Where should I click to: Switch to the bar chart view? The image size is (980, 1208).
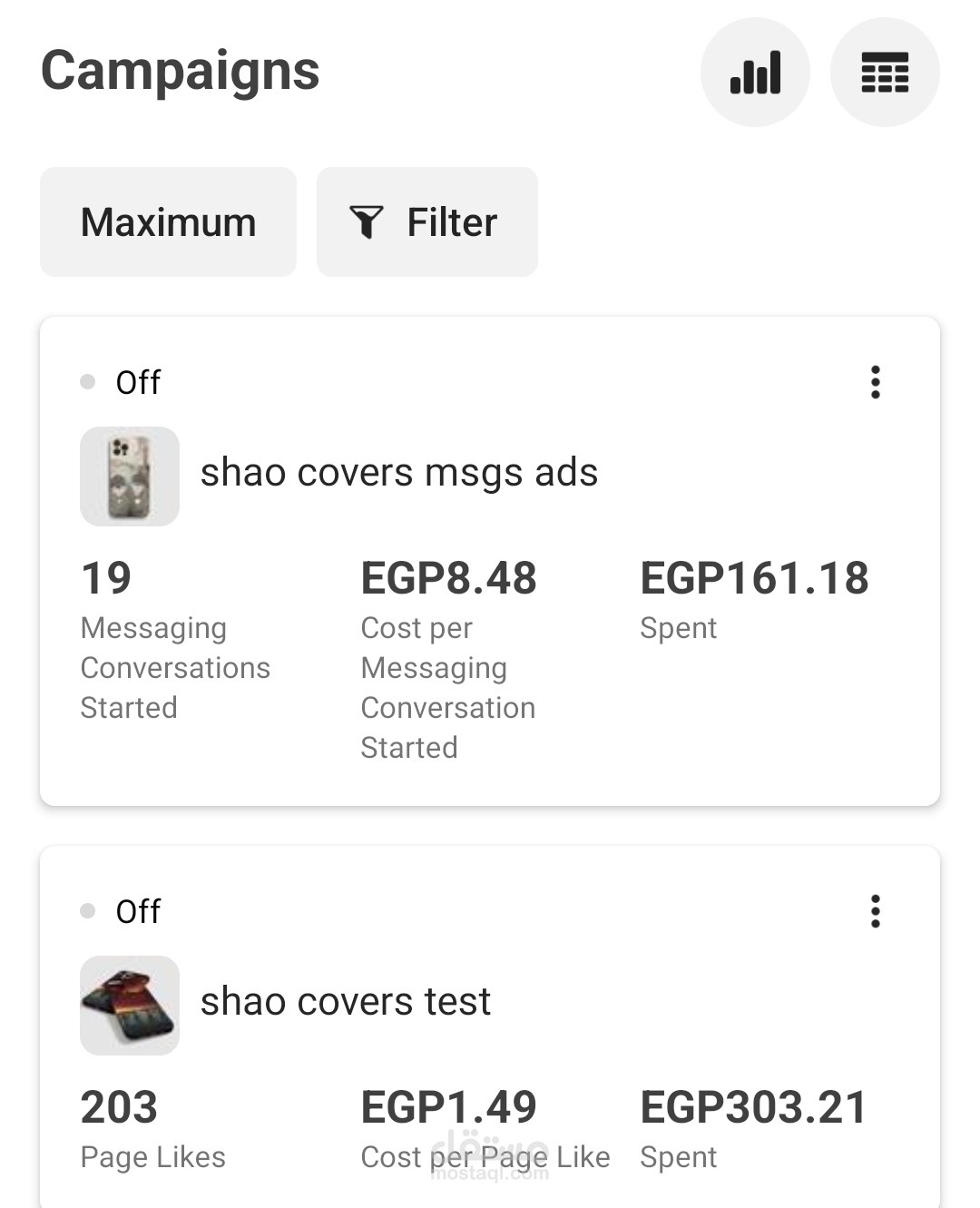click(x=755, y=73)
